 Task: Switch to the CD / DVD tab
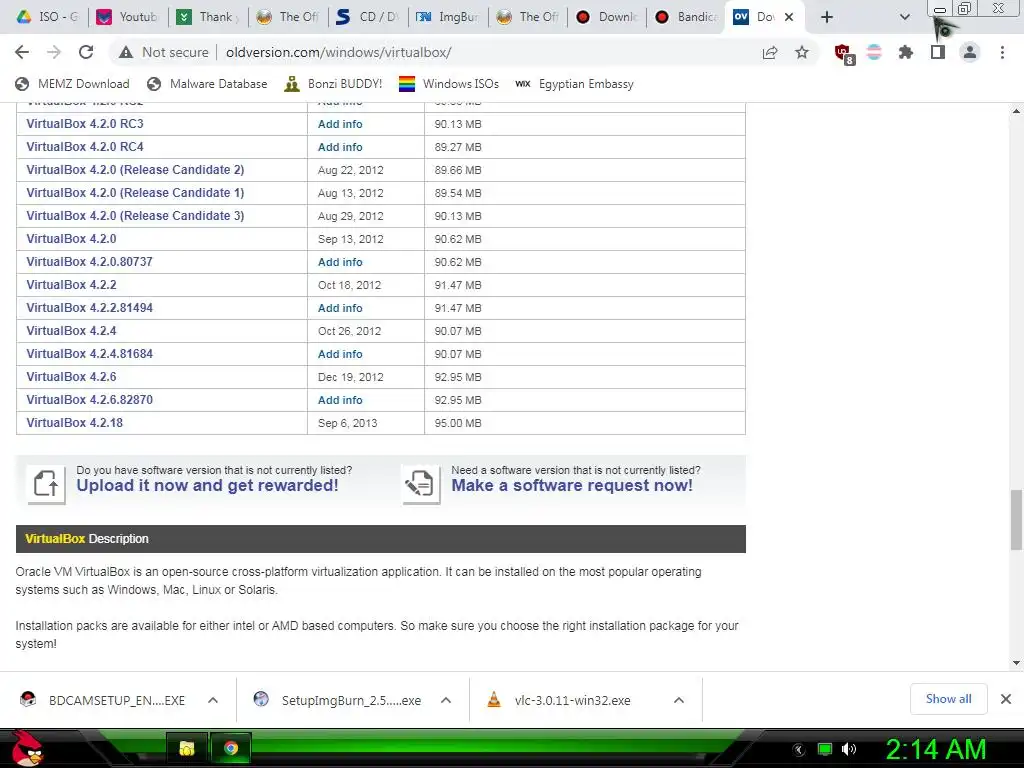coord(367,17)
